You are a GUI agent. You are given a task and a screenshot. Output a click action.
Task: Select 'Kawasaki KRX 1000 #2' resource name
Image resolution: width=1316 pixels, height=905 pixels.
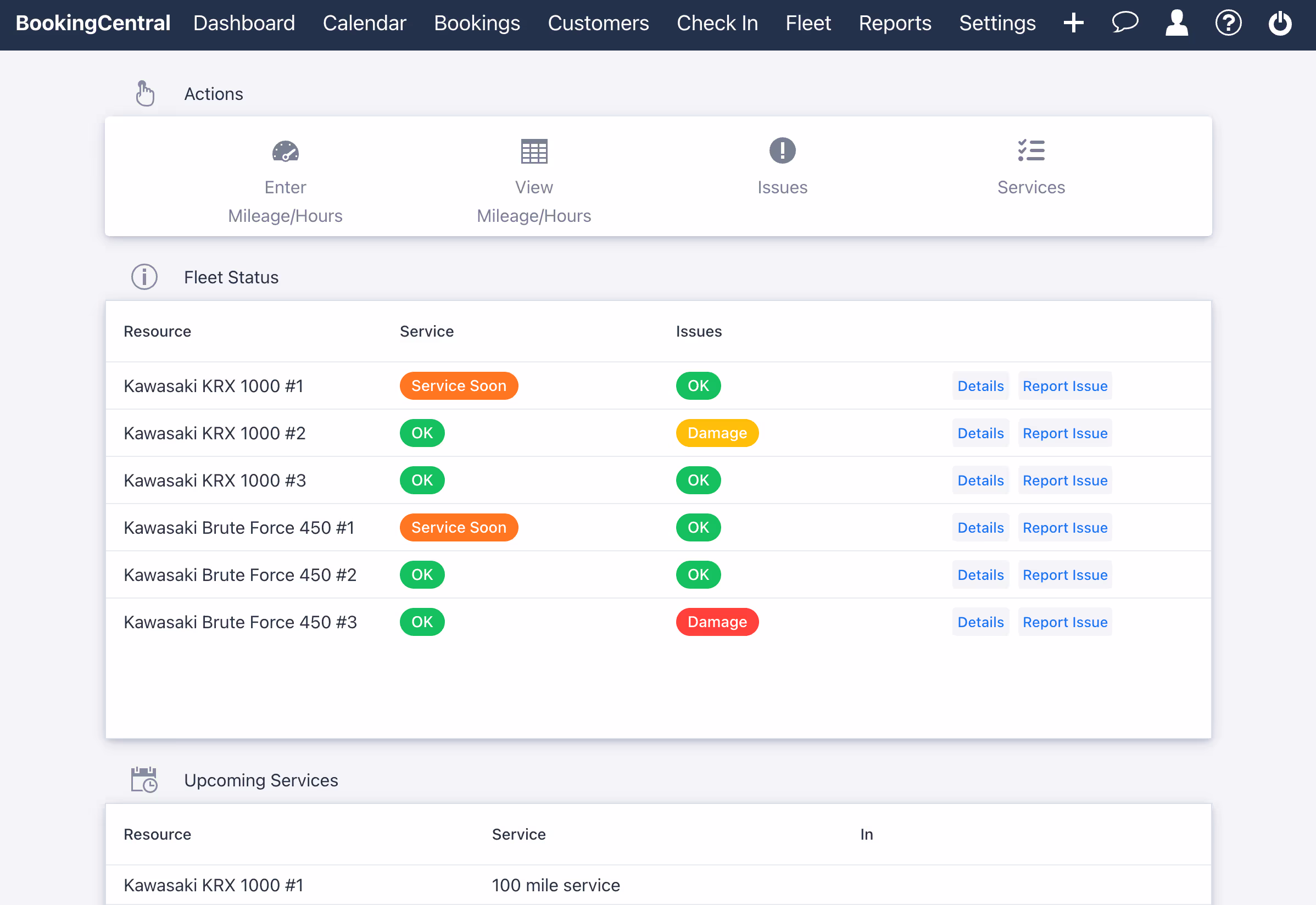(x=214, y=433)
